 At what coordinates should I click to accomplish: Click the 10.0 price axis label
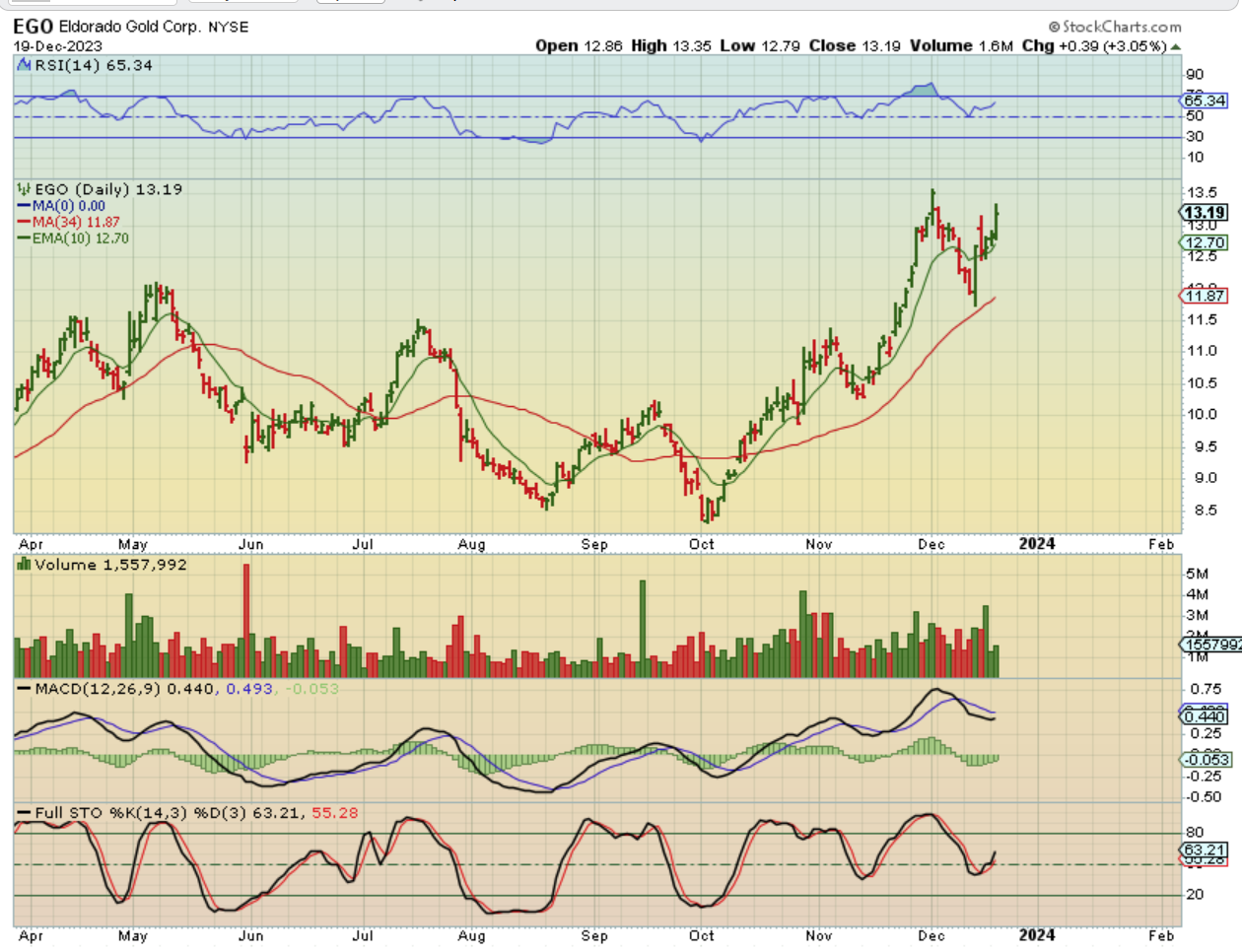coord(1202,414)
